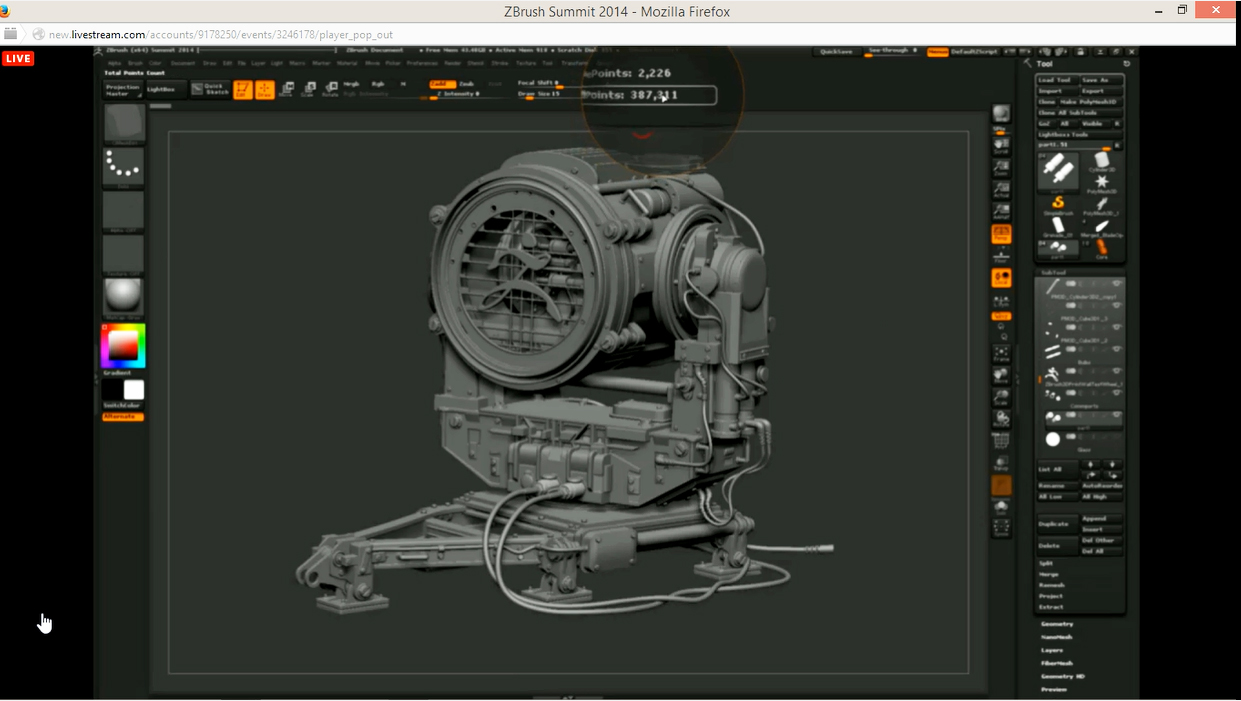
Task: Activate the Draw mode button
Action: 265,89
